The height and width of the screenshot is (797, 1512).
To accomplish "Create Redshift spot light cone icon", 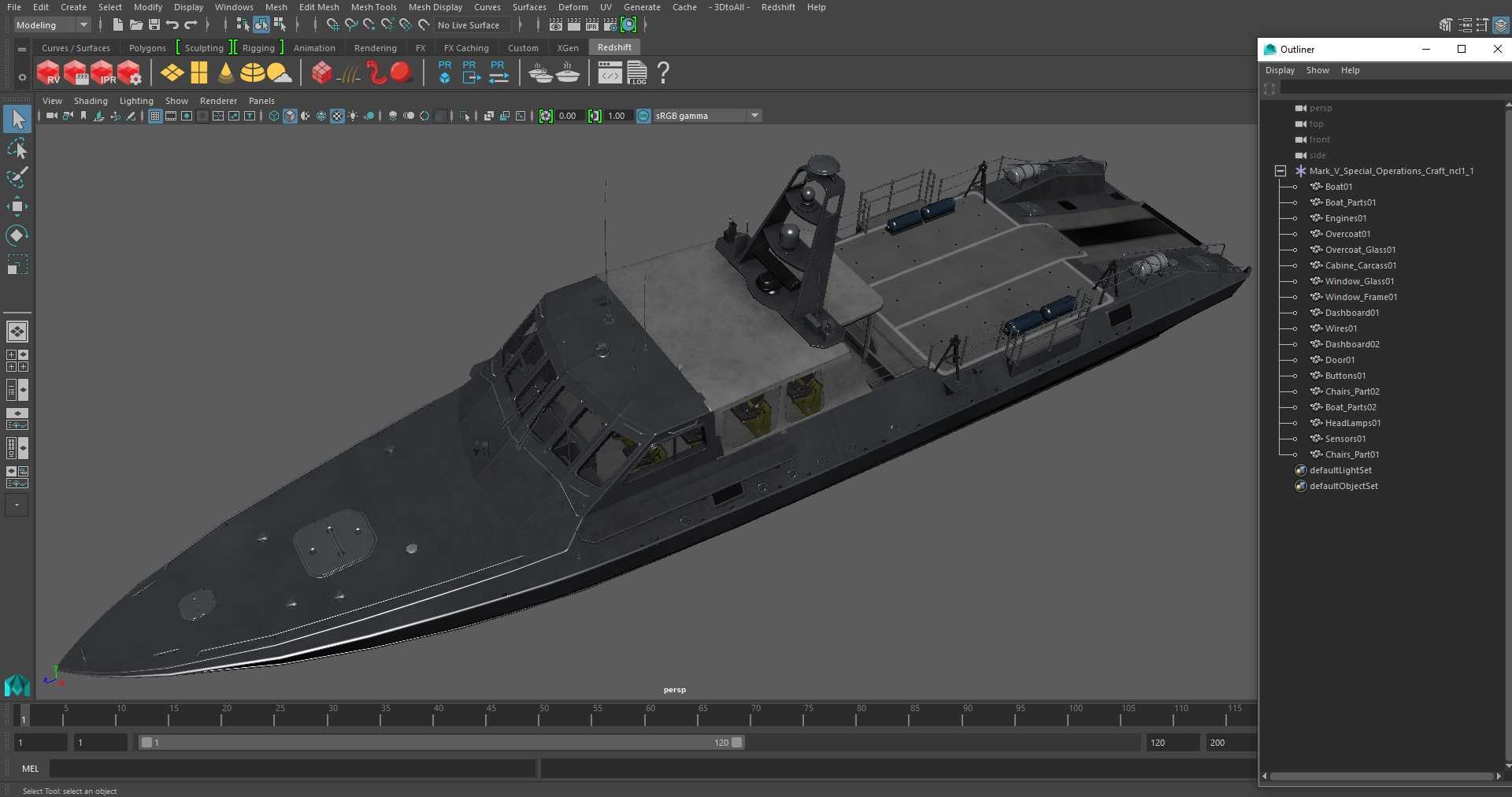I will tap(226, 73).
